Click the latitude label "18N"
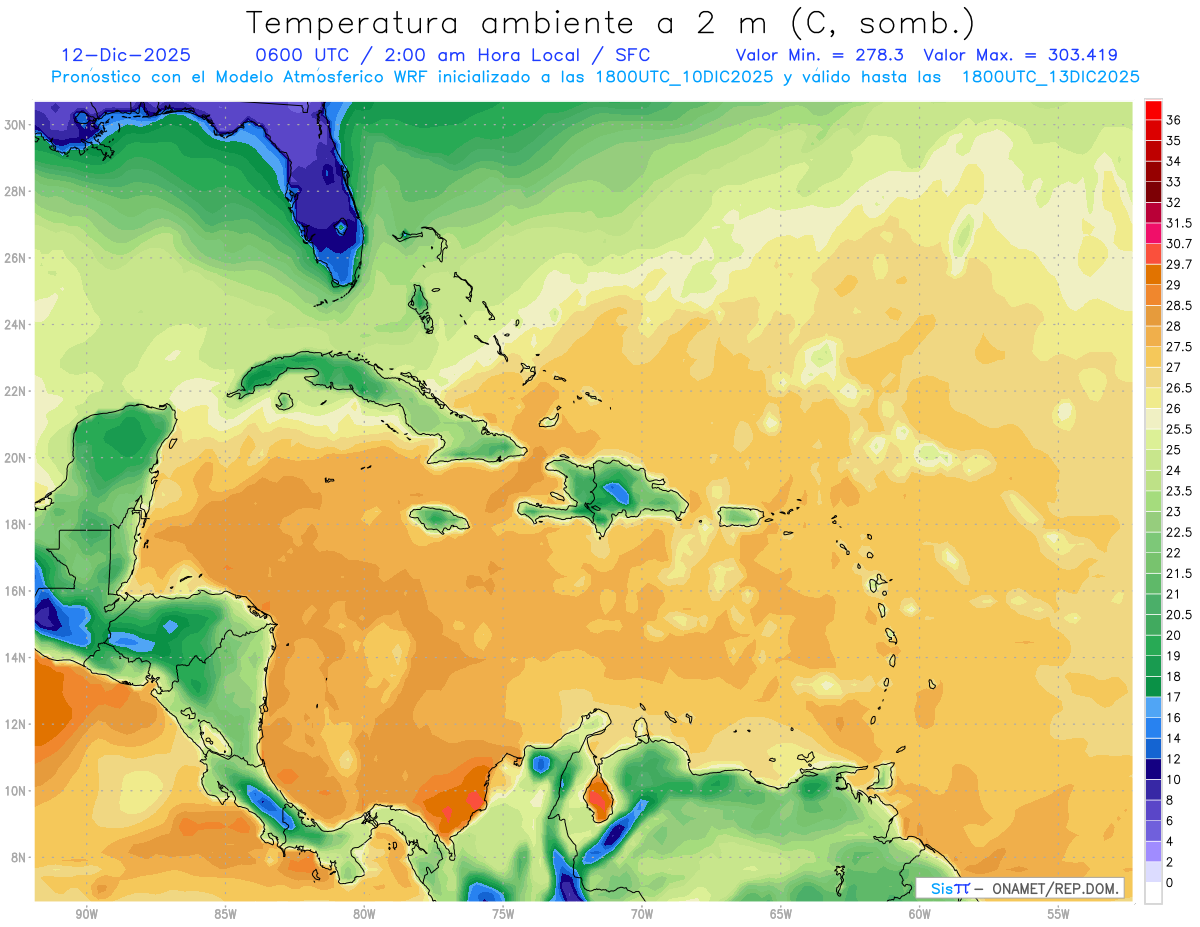Image resolution: width=1200 pixels, height=927 pixels. [15, 524]
